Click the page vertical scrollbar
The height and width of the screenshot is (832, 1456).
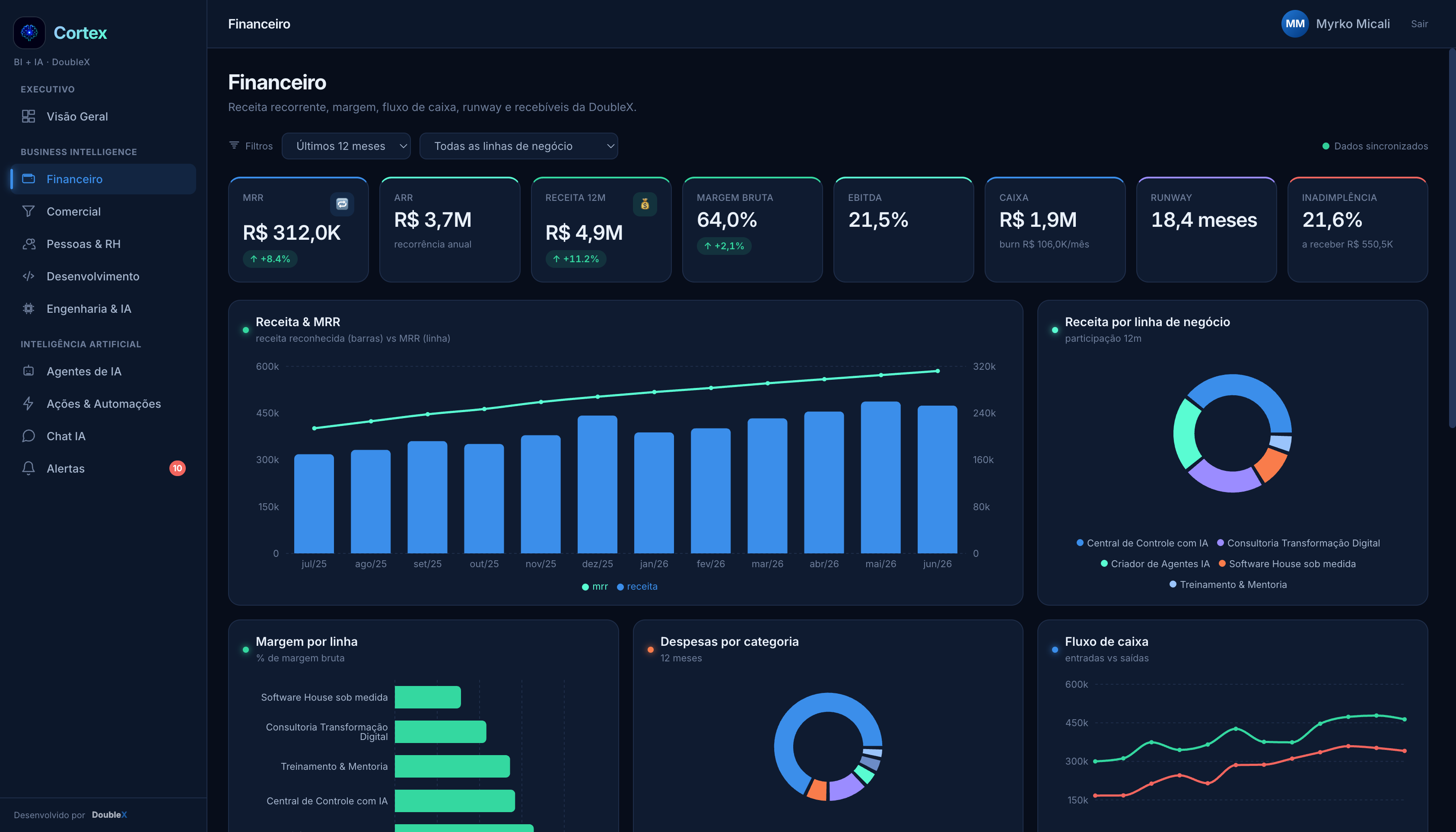[x=1452, y=238]
